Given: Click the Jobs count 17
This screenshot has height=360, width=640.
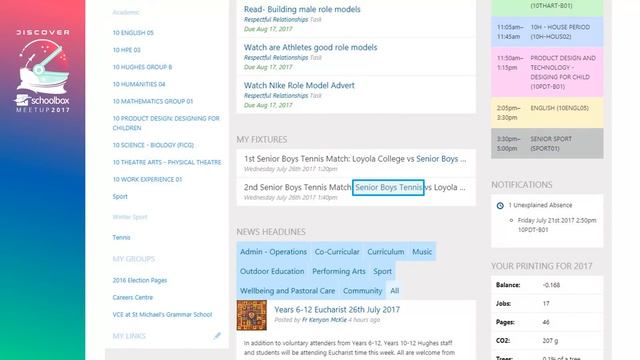Looking at the screenshot, I should 546,304.
